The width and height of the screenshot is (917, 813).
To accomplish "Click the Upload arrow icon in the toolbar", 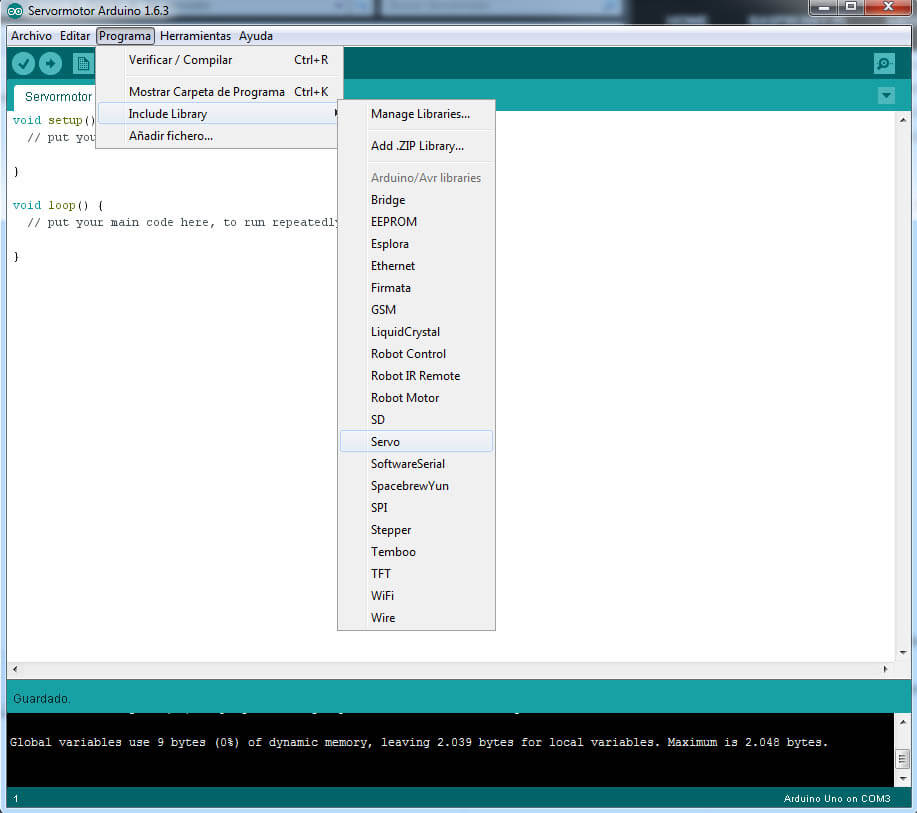I will (50, 63).
